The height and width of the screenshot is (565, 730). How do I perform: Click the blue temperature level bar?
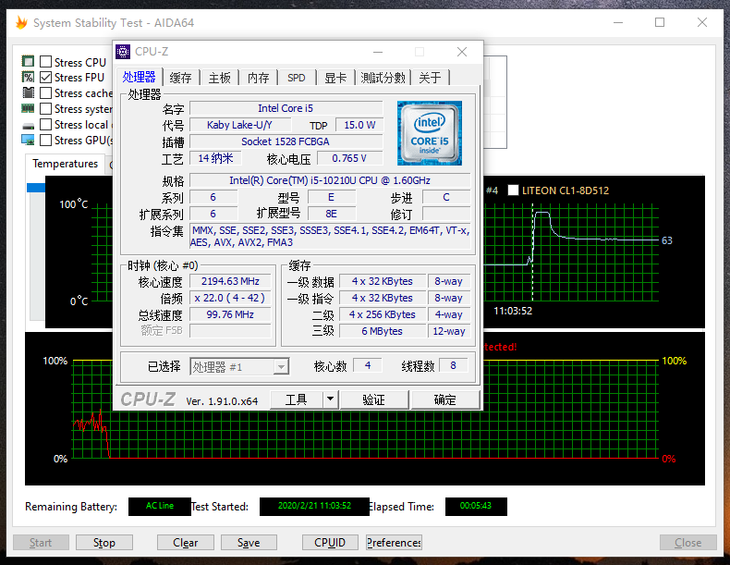(x=36, y=188)
